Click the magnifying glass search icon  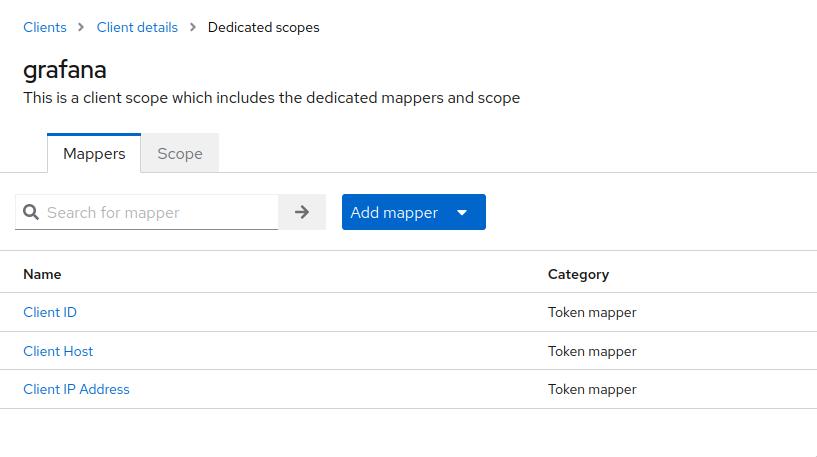coord(31,212)
